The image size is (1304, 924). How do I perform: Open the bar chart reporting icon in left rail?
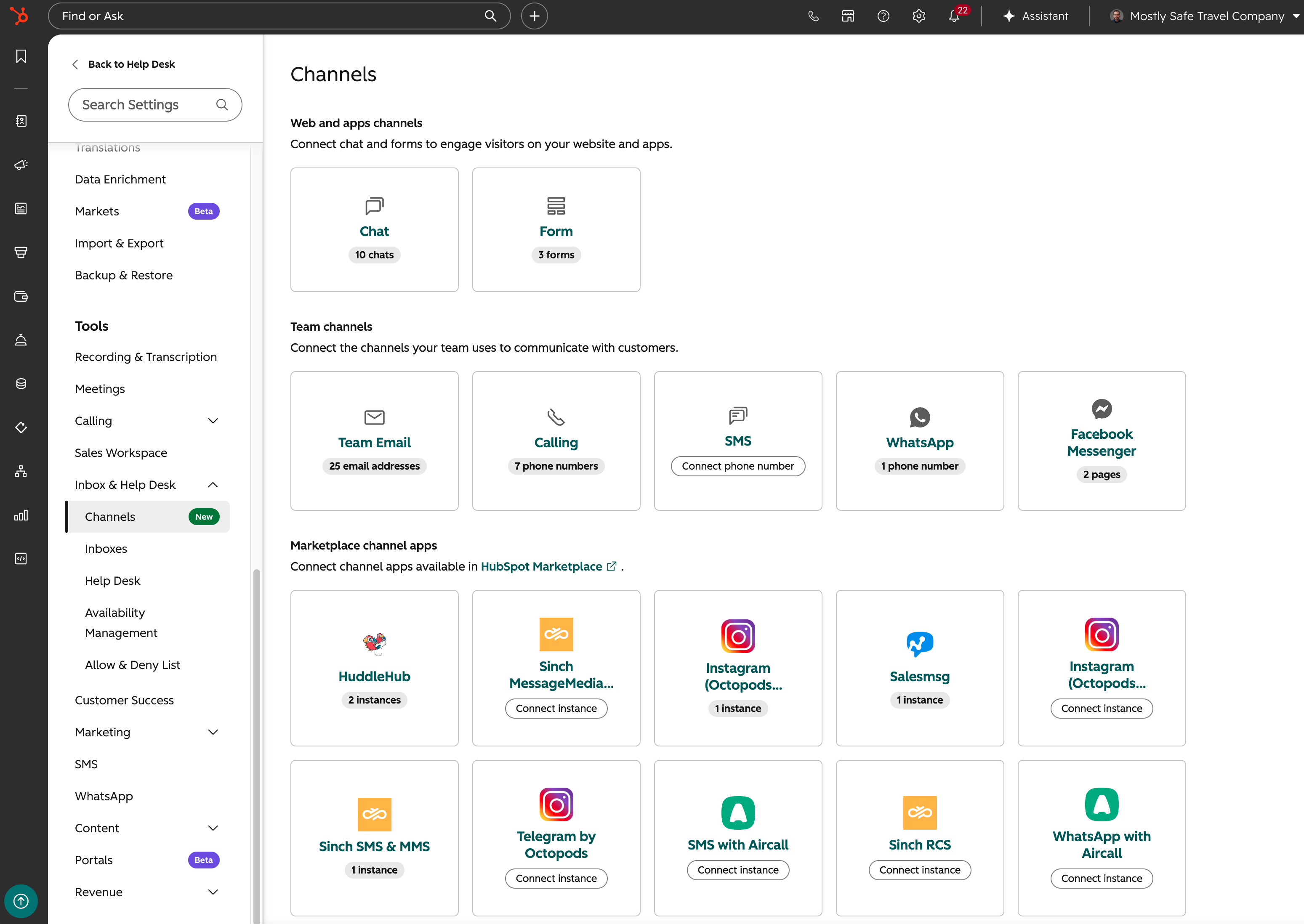[21, 515]
